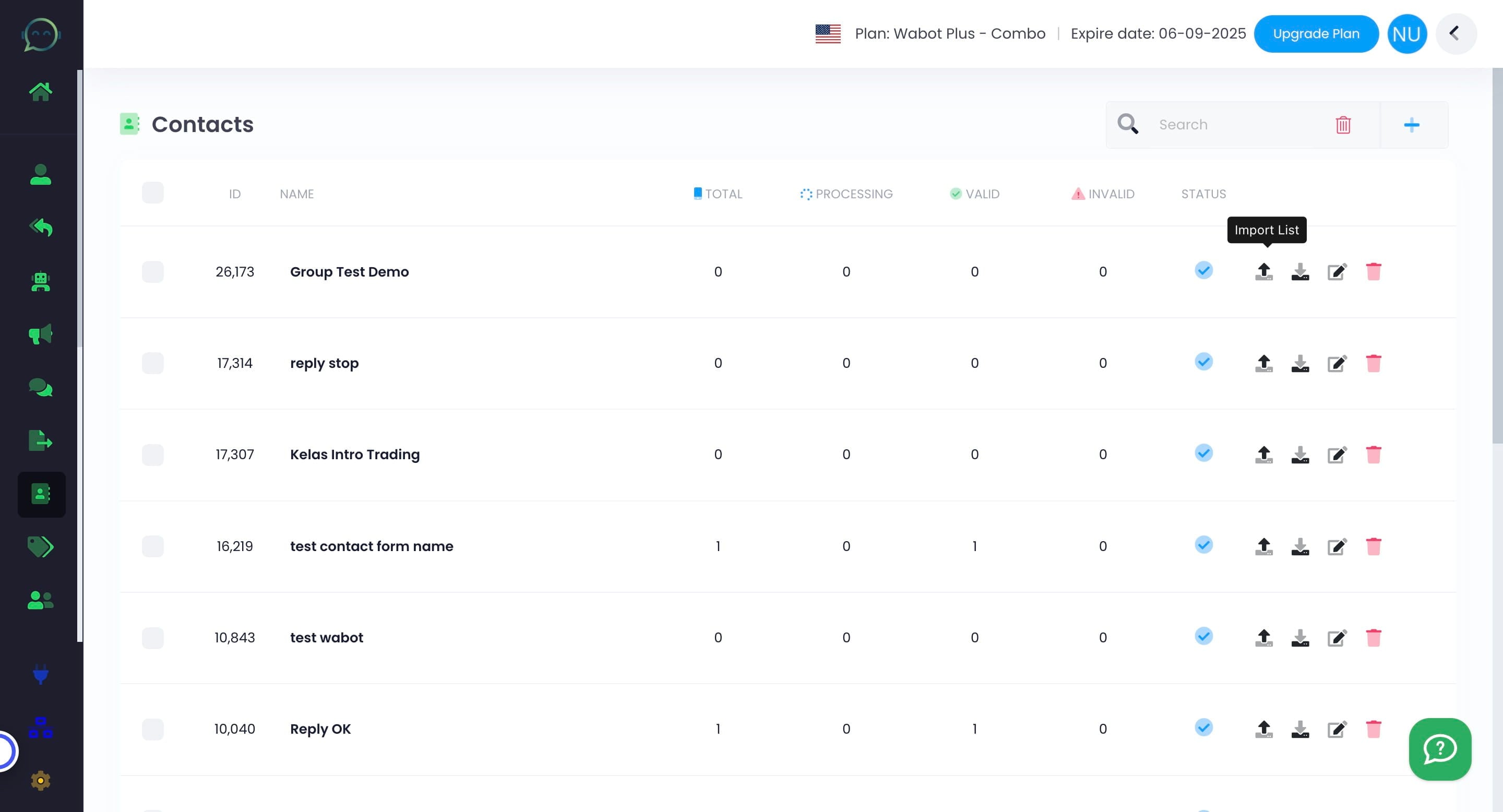This screenshot has width=1503, height=812.
Task: Open the tags sidebar icon
Action: coord(40,546)
